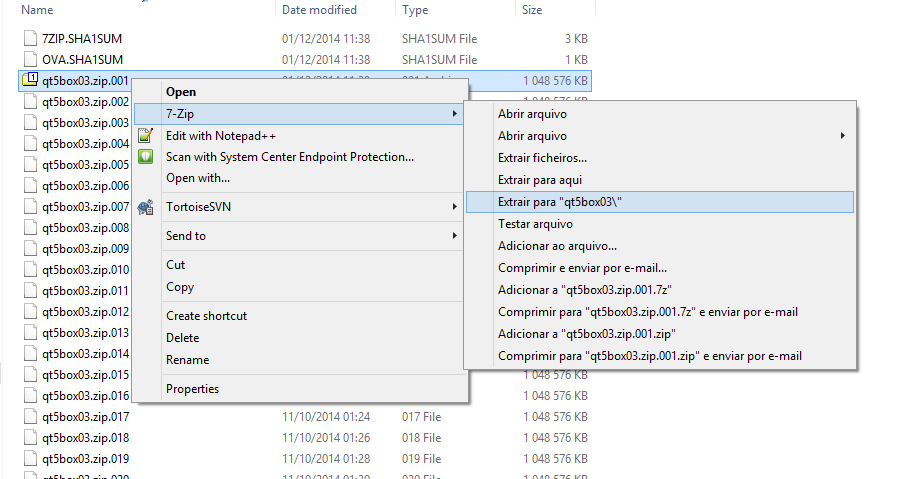Click the qt5box03.zip.010 file icon

(31, 269)
